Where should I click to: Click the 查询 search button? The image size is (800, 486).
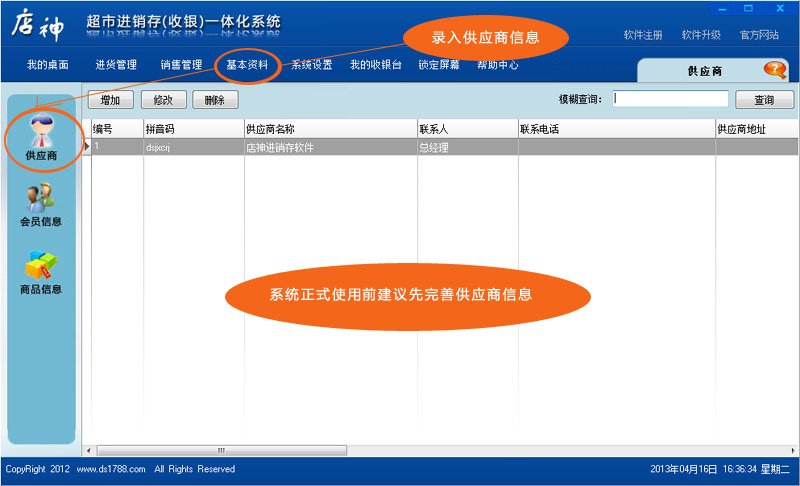pos(764,100)
